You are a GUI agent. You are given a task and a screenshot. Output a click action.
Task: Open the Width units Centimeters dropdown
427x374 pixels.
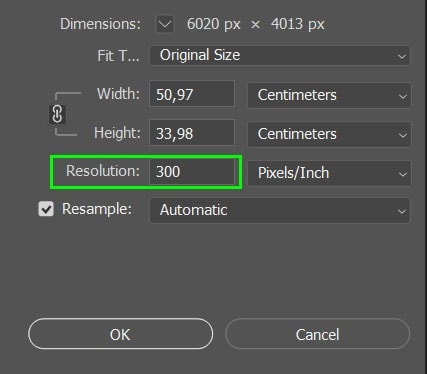click(329, 95)
